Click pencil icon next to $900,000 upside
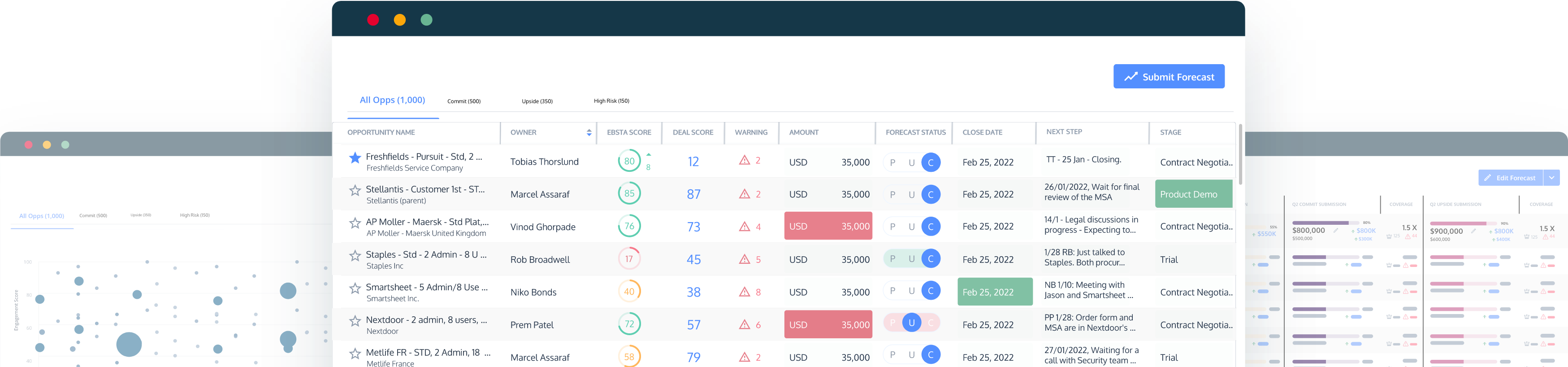1568x367 pixels. tap(1473, 231)
